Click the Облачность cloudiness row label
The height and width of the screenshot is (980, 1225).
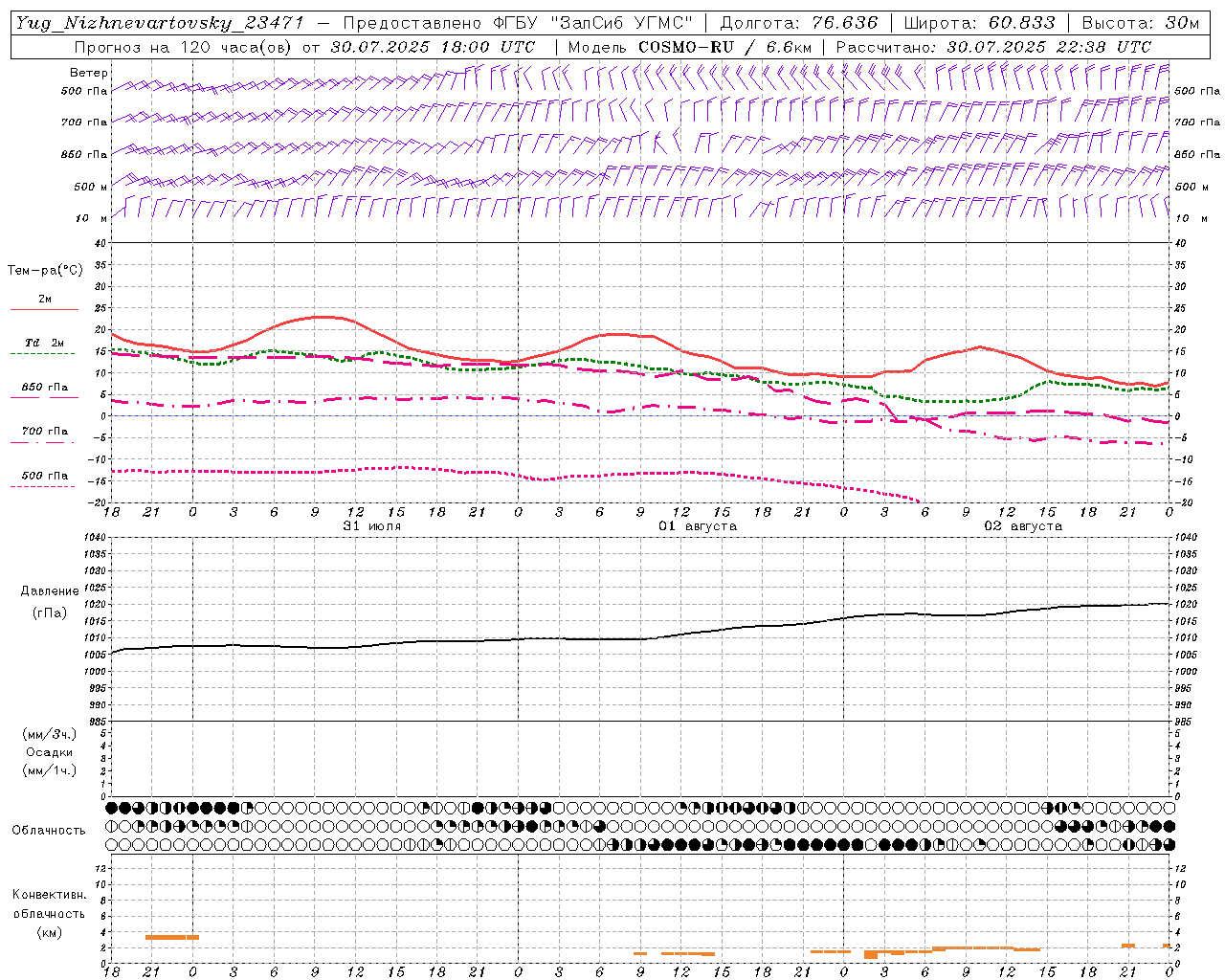coord(49,830)
